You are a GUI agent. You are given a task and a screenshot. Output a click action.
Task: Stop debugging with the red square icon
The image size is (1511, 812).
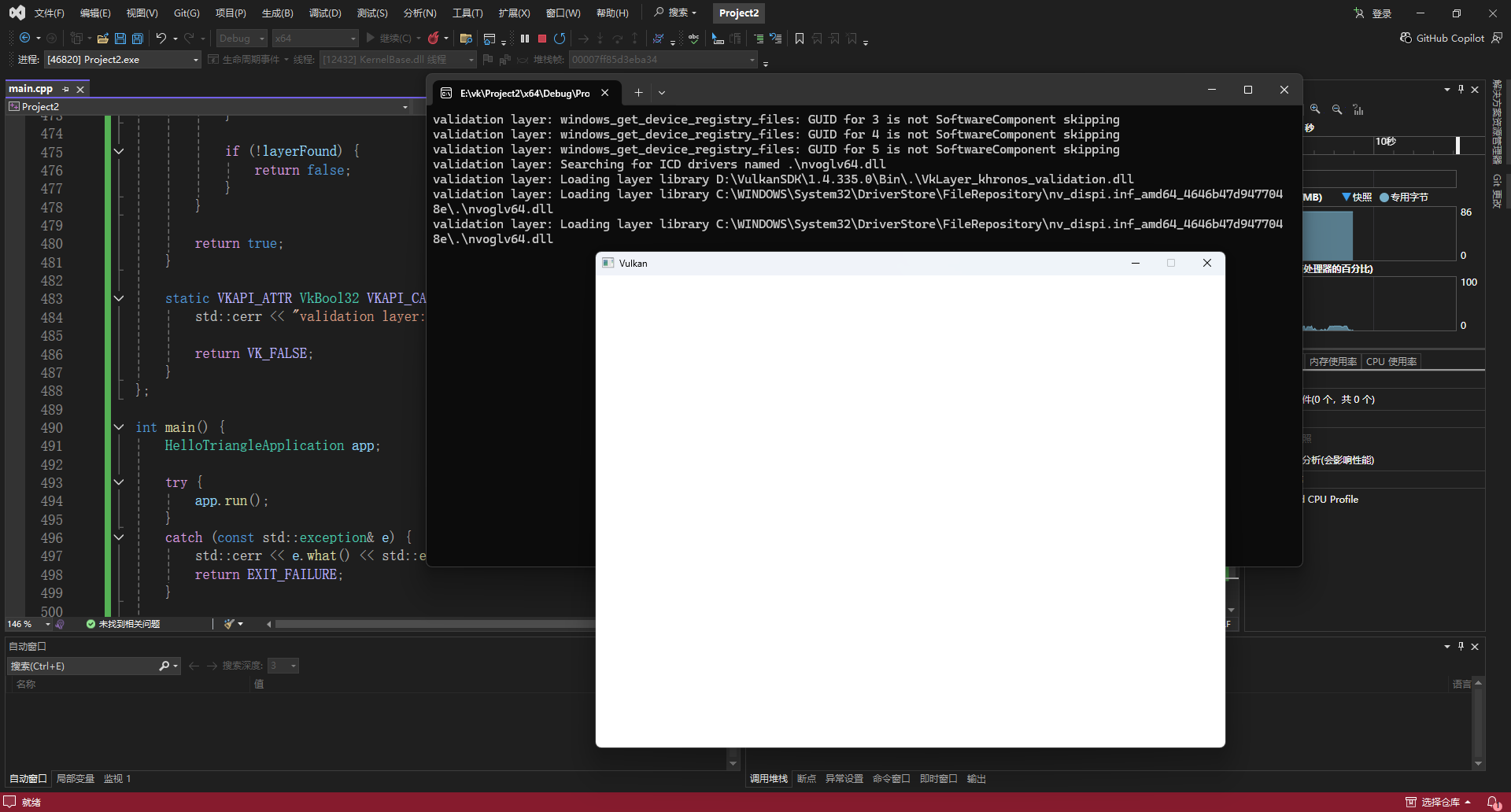(542, 38)
